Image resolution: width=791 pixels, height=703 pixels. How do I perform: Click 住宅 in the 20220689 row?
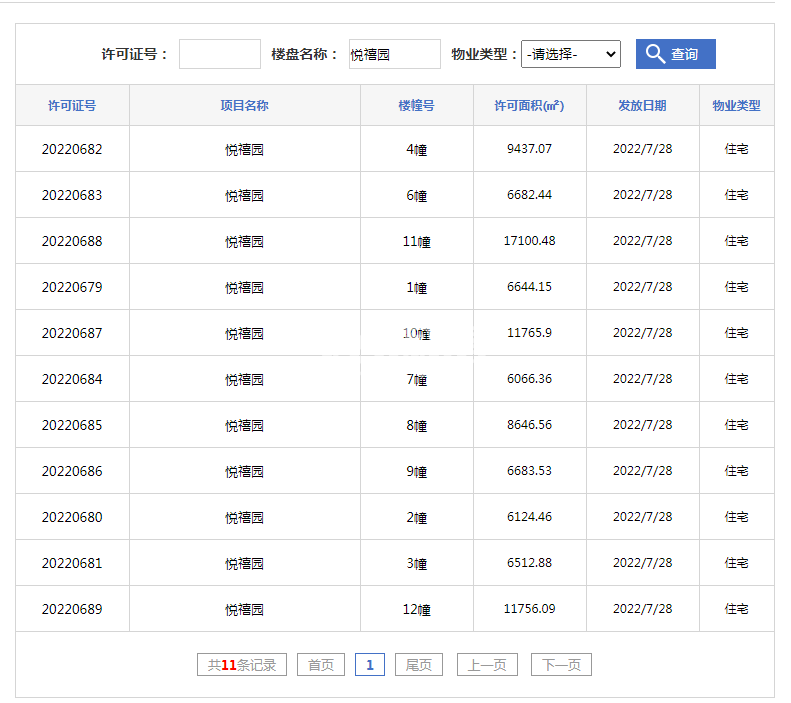tap(736, 609)
